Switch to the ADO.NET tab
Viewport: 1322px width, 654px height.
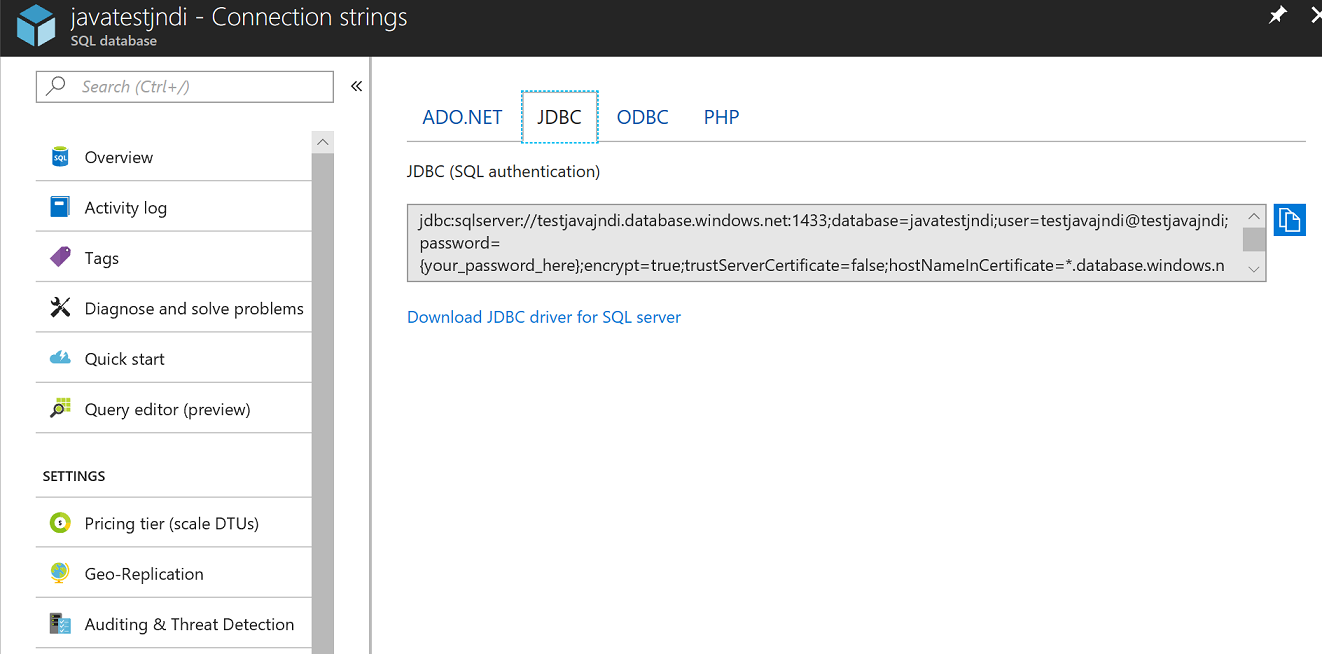click(462, 116)
